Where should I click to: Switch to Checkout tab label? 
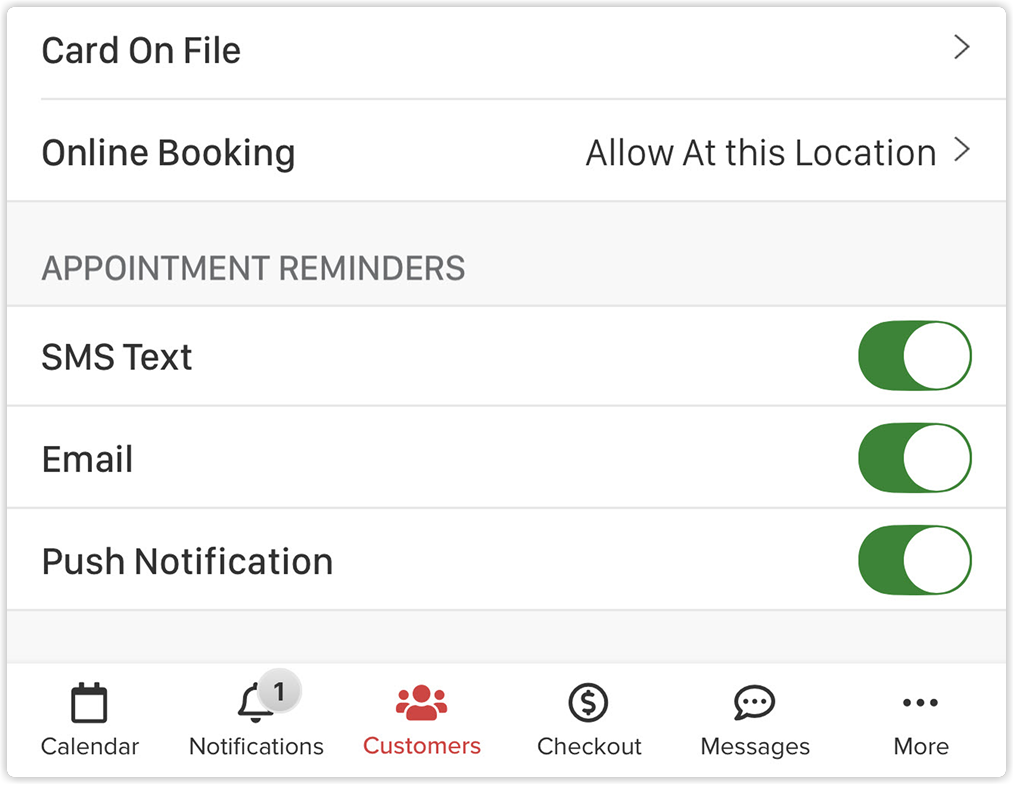tap(589, 747)
